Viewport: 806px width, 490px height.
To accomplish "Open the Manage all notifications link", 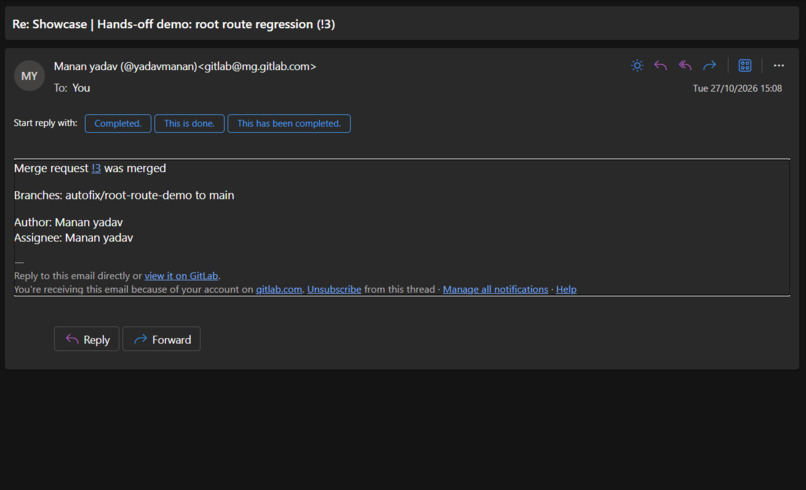I will pyautogui.click(x=496, y=289).
